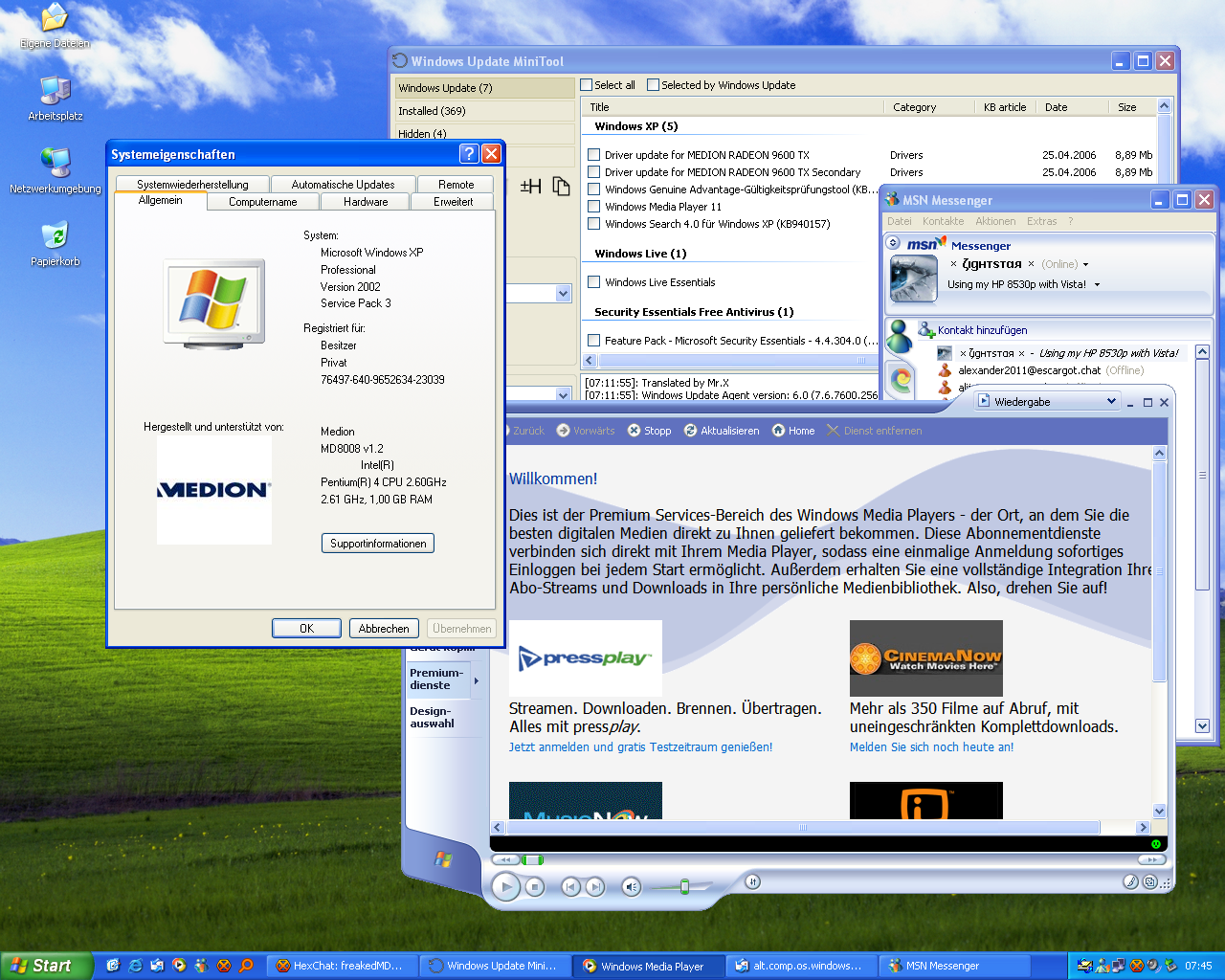This screenshot has width=1225, height=980.
Task: Click the Supportinformationen button
Action: (378, 544)
